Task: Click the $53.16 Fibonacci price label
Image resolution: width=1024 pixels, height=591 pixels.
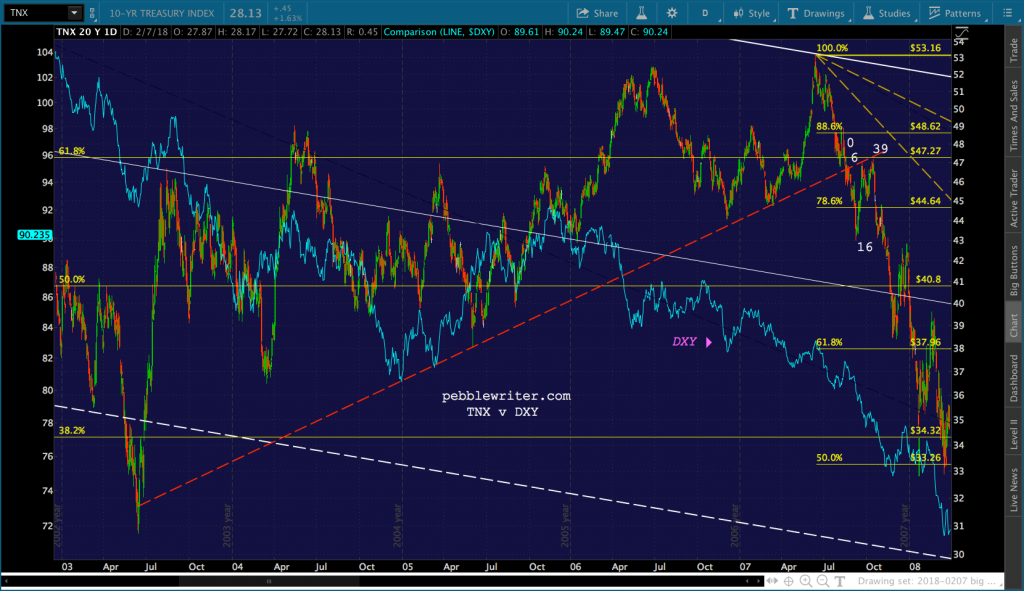Action: (925, 48)
